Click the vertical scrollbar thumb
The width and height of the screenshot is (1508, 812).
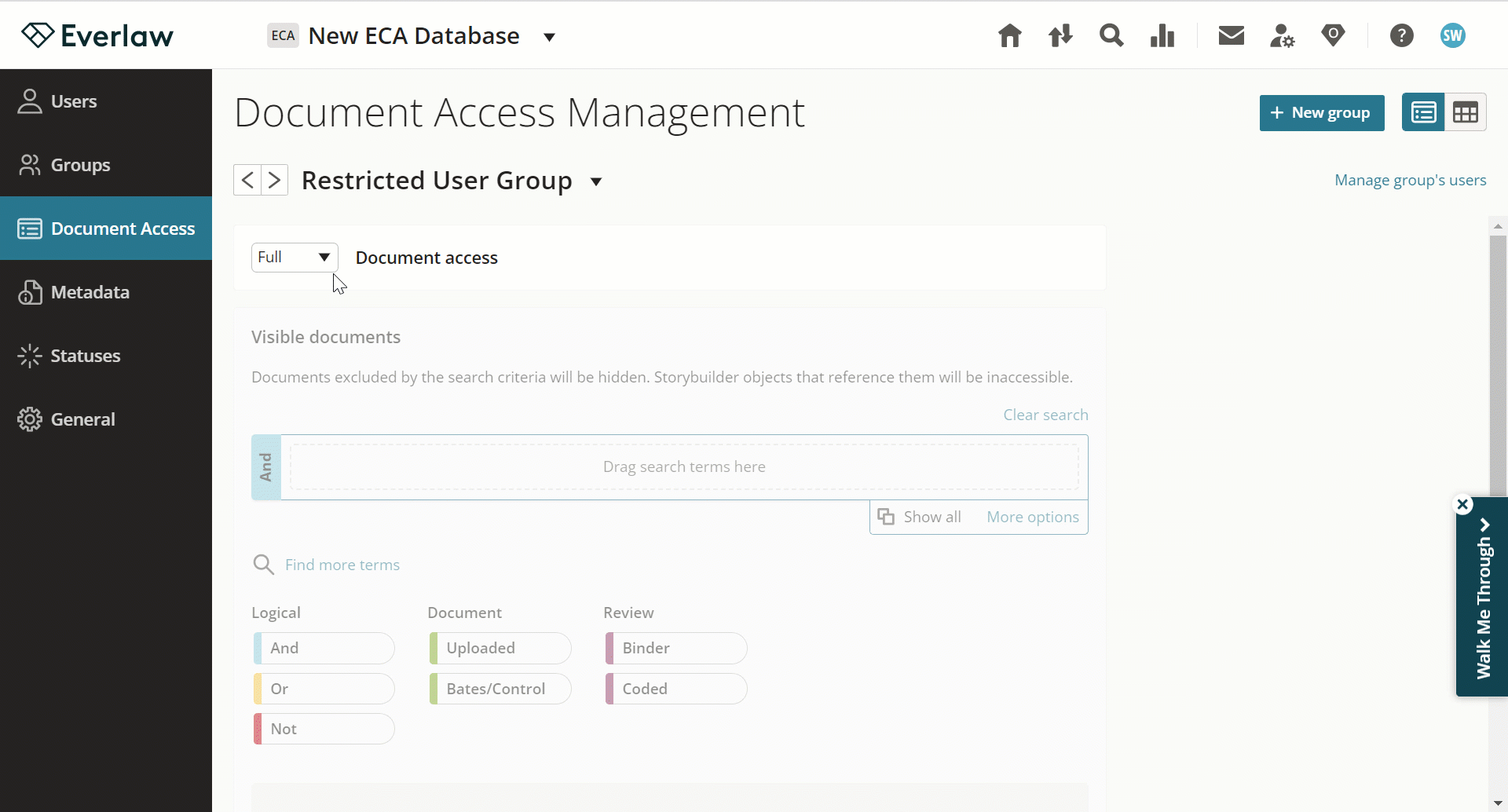point(1498,366)
